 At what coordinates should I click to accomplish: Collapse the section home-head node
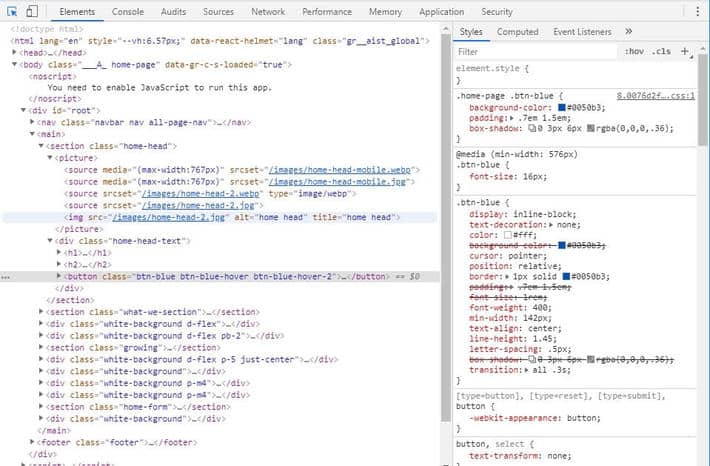point(41,146)
